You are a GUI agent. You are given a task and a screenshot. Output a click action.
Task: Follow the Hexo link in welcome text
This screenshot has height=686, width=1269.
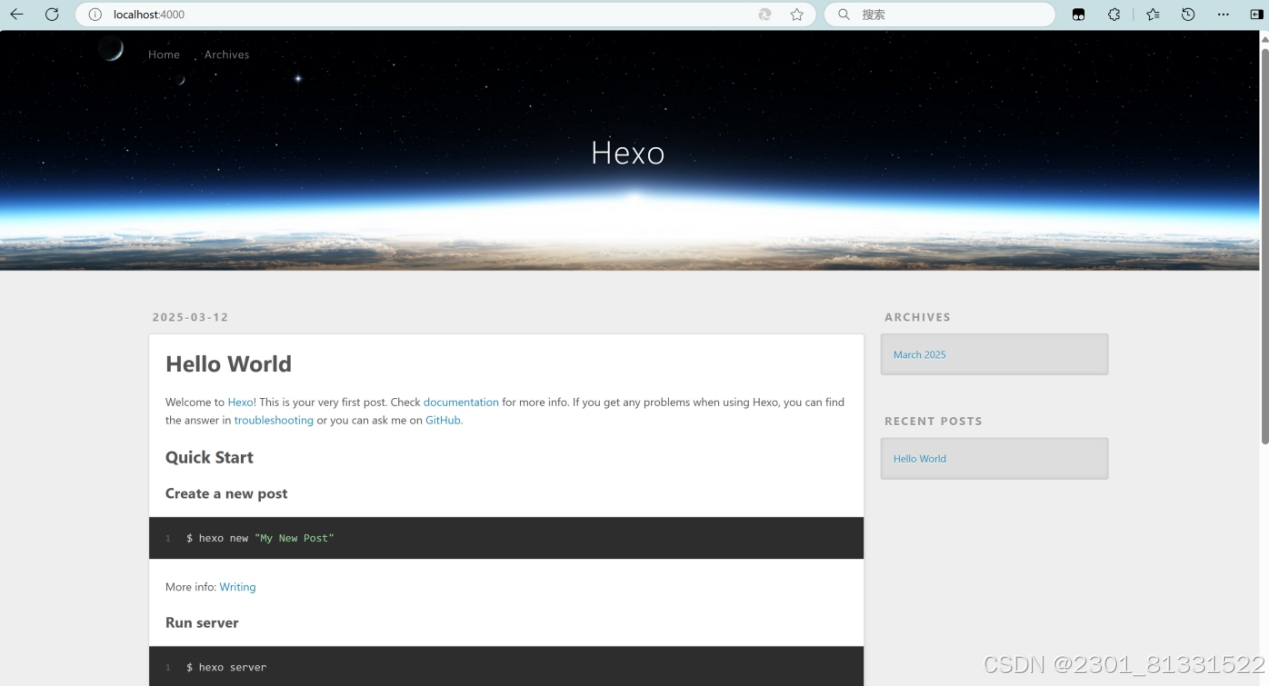point(240,402)
